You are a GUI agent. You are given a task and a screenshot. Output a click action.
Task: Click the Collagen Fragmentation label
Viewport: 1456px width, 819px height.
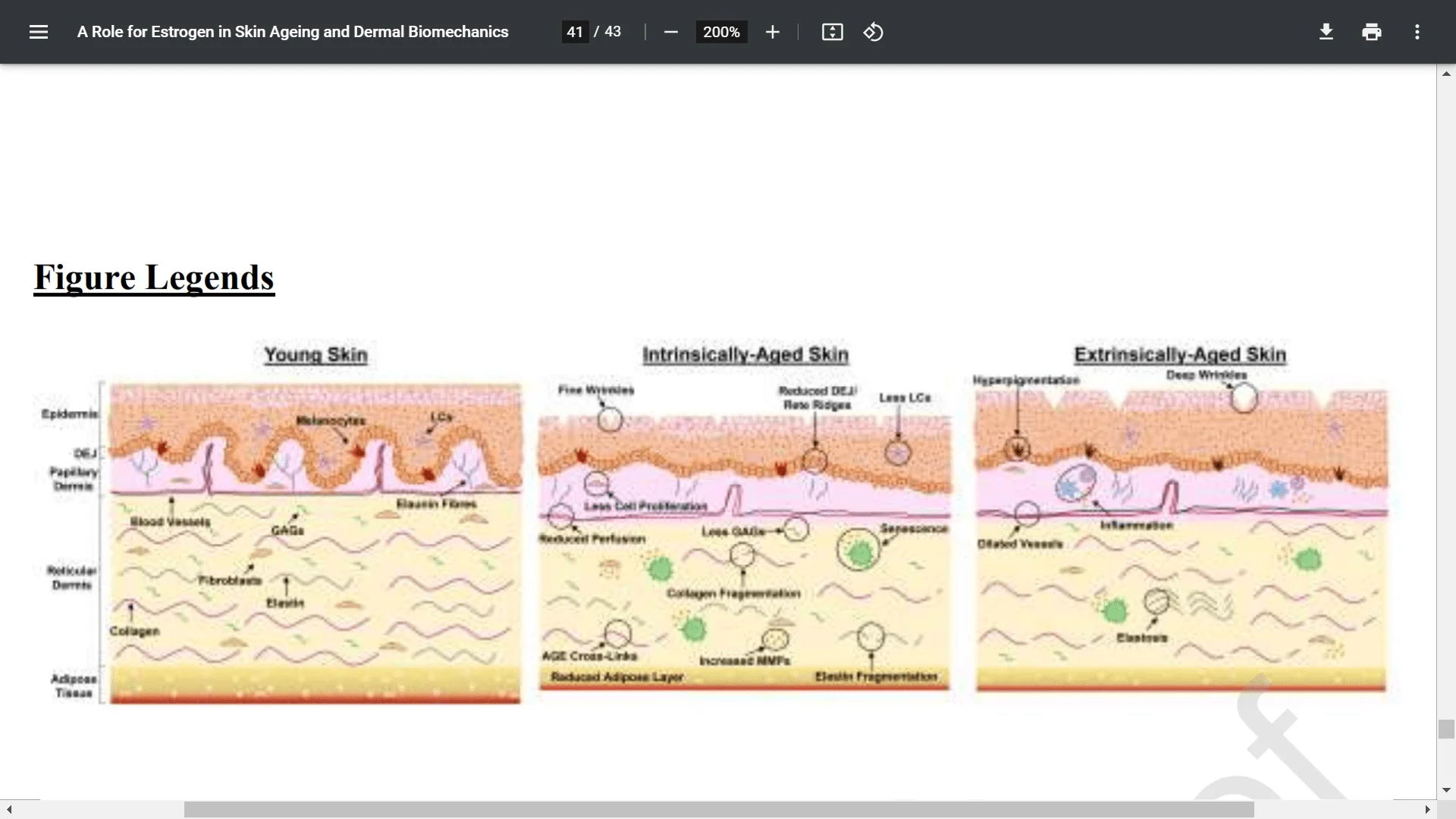click(x=733, y=593)
